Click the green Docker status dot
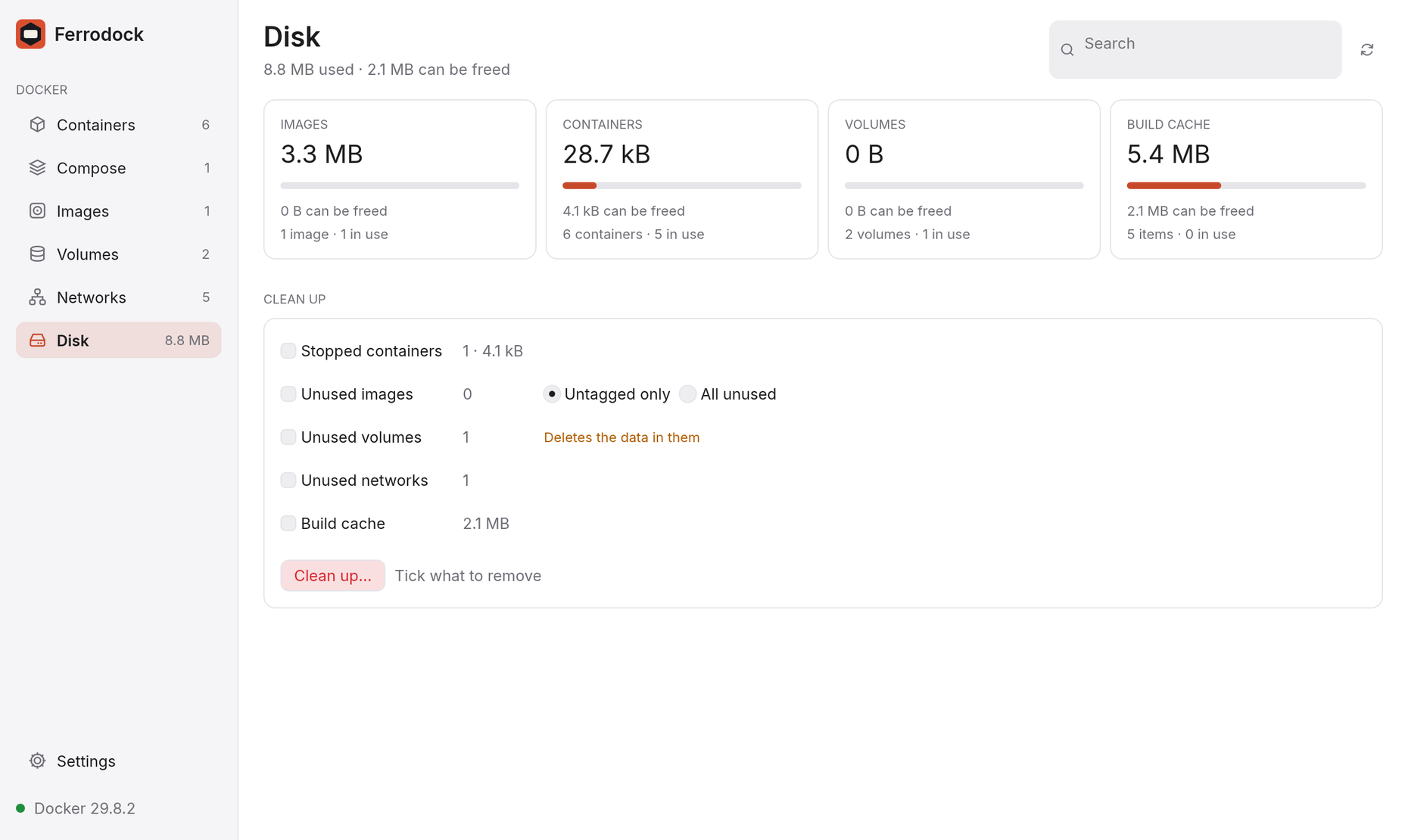 point(20,808)
